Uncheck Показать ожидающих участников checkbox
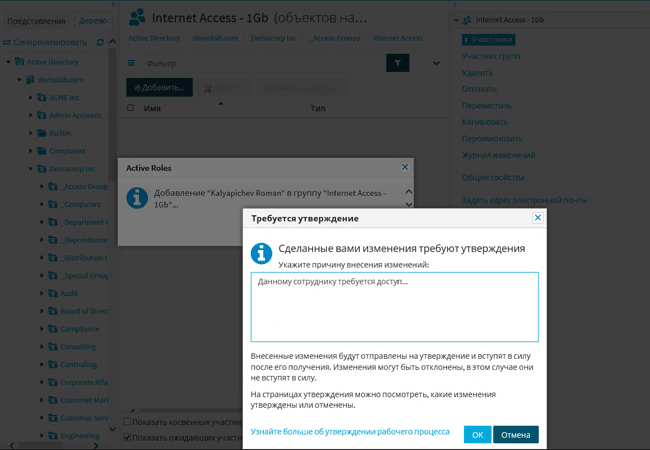 (x=127, y=437)
